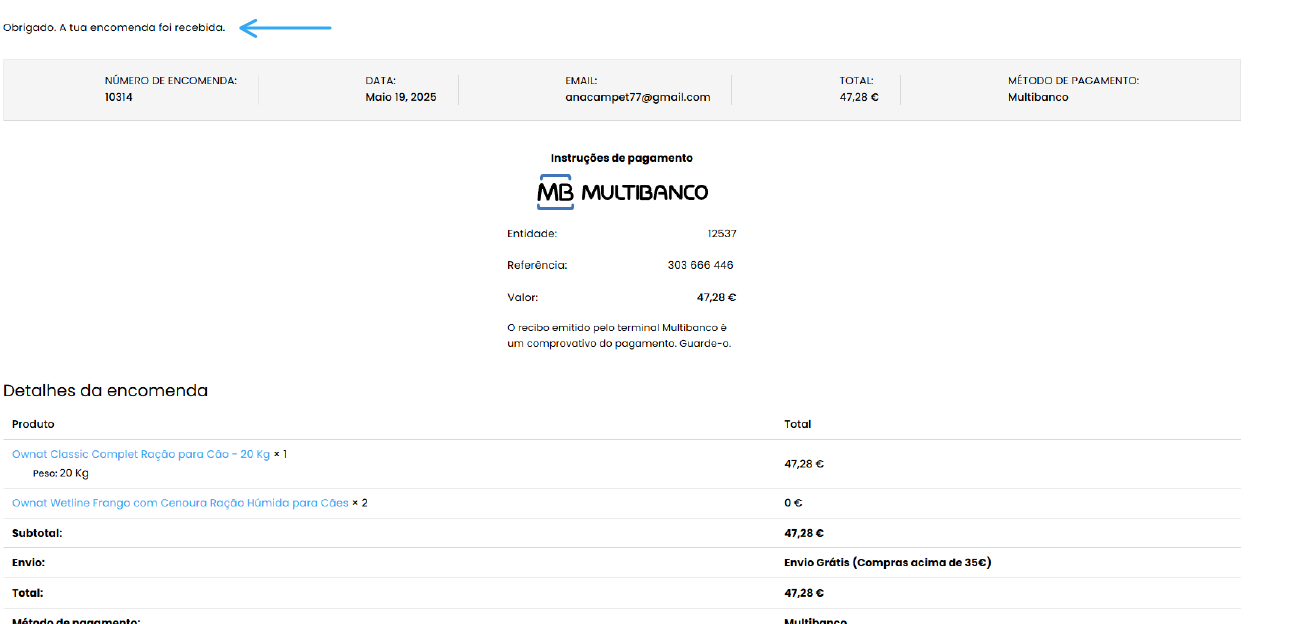Click the 'Subtotal:' row label
Screen dimensions: 1292x624
37,534
